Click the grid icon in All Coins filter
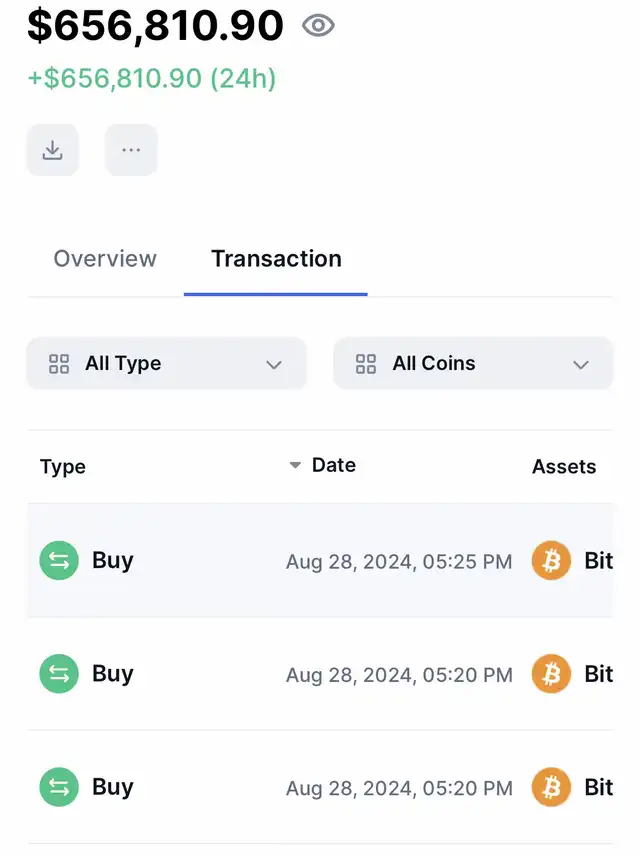The height and width of the screenshot is (856, 640). coord(366,364)
